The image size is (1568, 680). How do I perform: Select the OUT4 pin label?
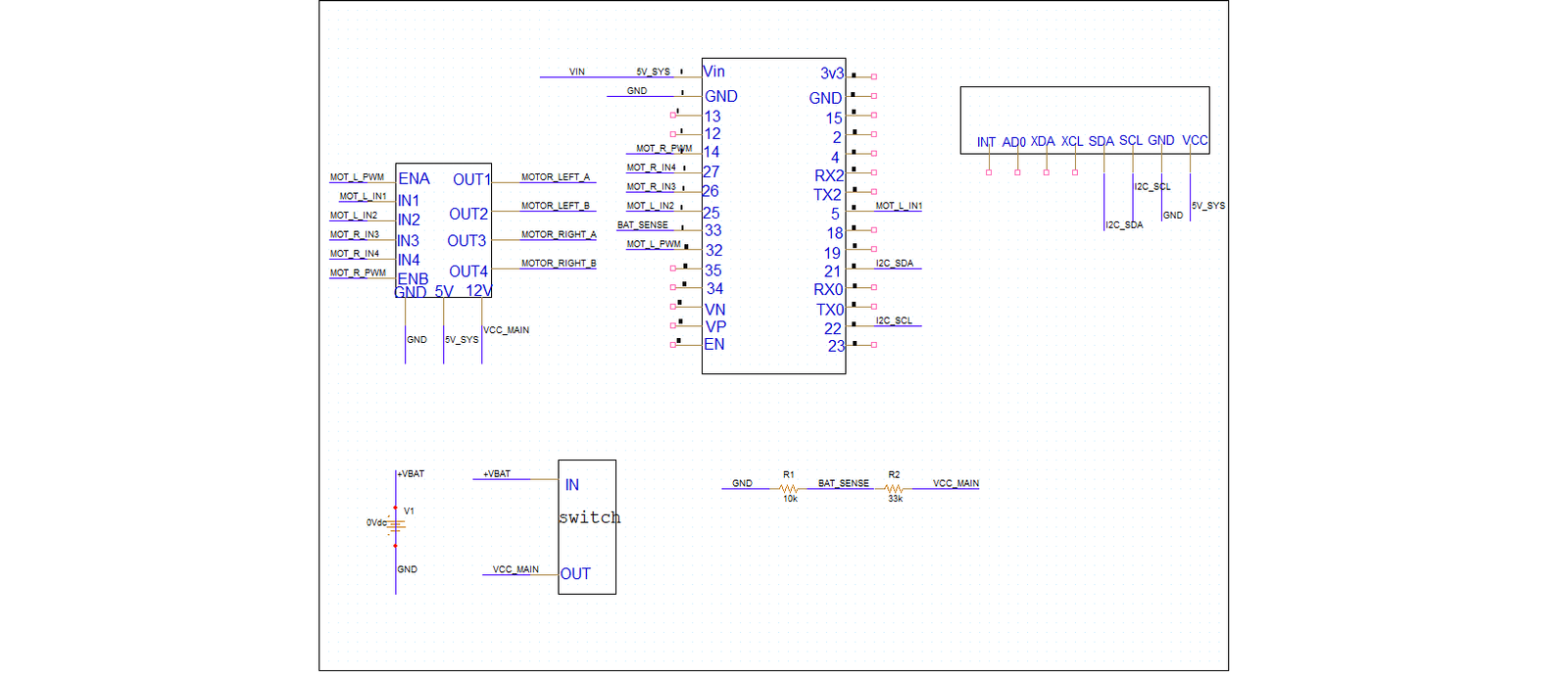(x=468, y=271)
